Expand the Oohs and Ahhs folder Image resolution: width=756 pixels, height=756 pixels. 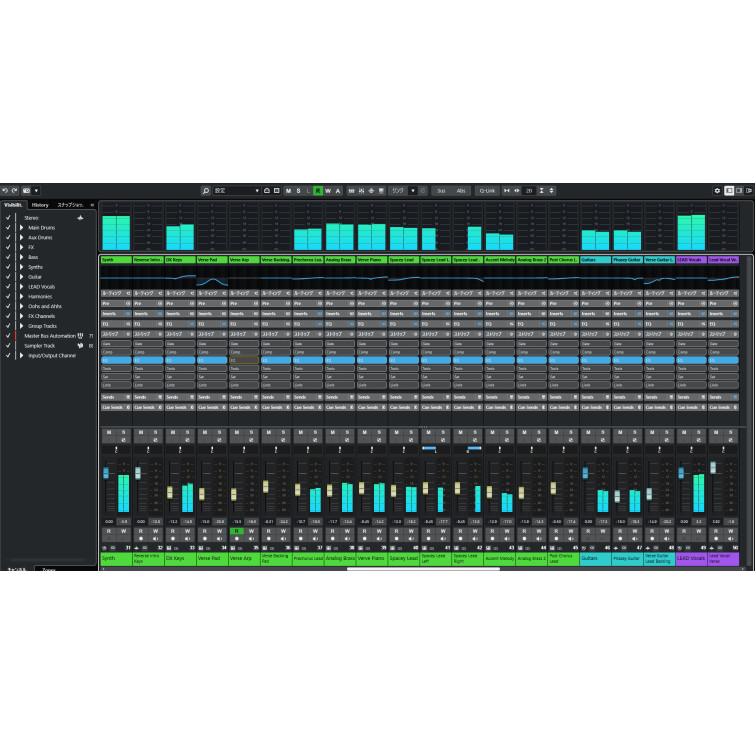[21, 306]
